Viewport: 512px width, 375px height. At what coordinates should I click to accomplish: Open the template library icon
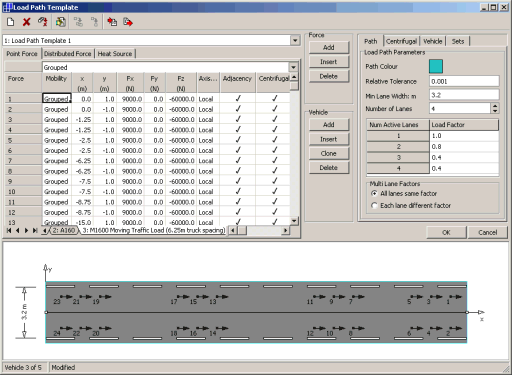[60, 22]
